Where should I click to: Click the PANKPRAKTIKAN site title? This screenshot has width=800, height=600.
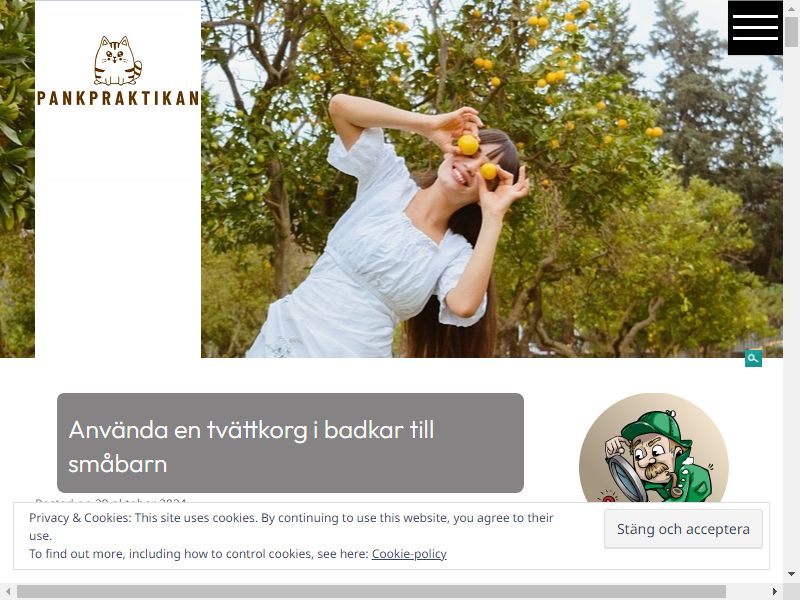tap(118, 98)
